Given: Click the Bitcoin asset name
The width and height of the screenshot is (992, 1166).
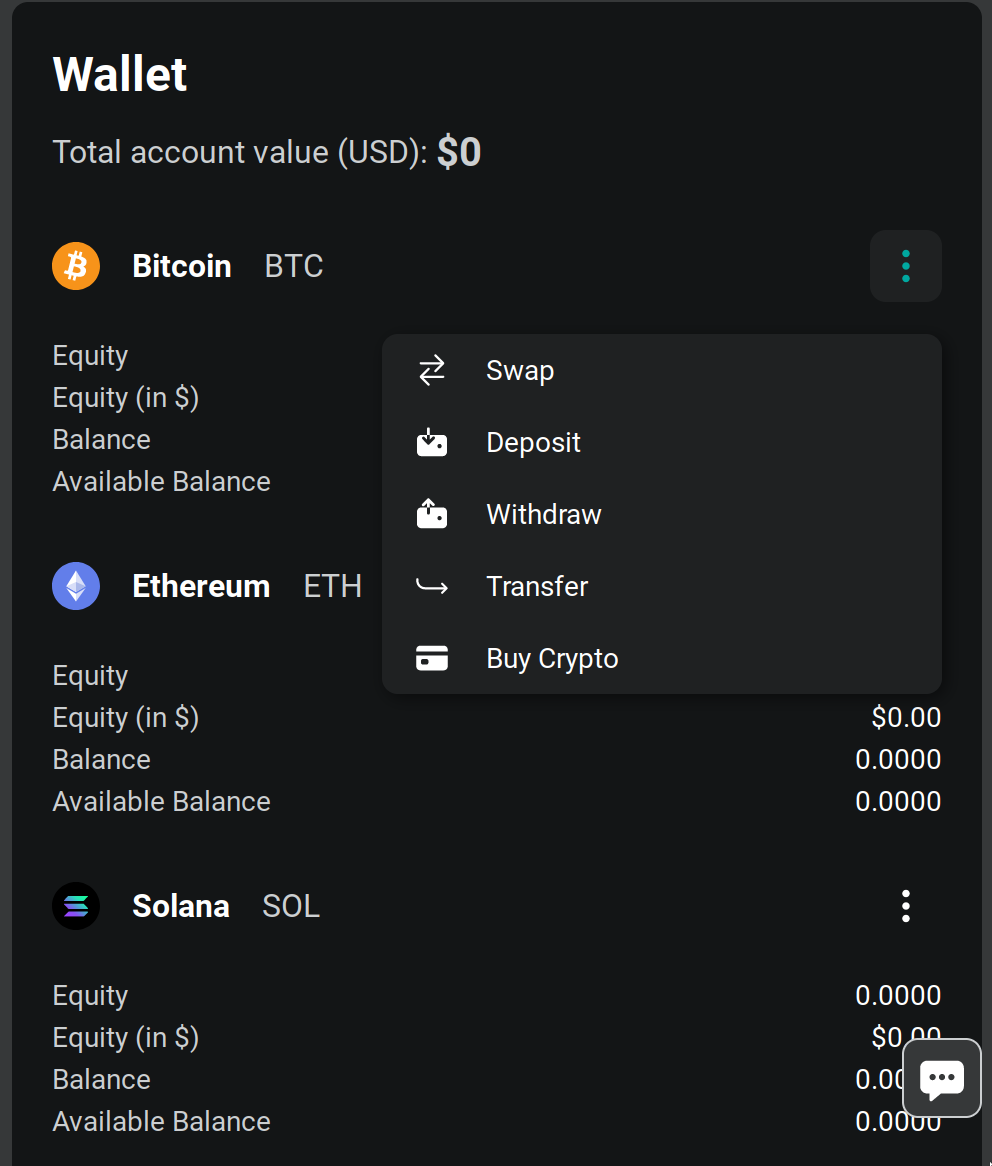Looking at the screenshot, I should click(x=182, y=266).
